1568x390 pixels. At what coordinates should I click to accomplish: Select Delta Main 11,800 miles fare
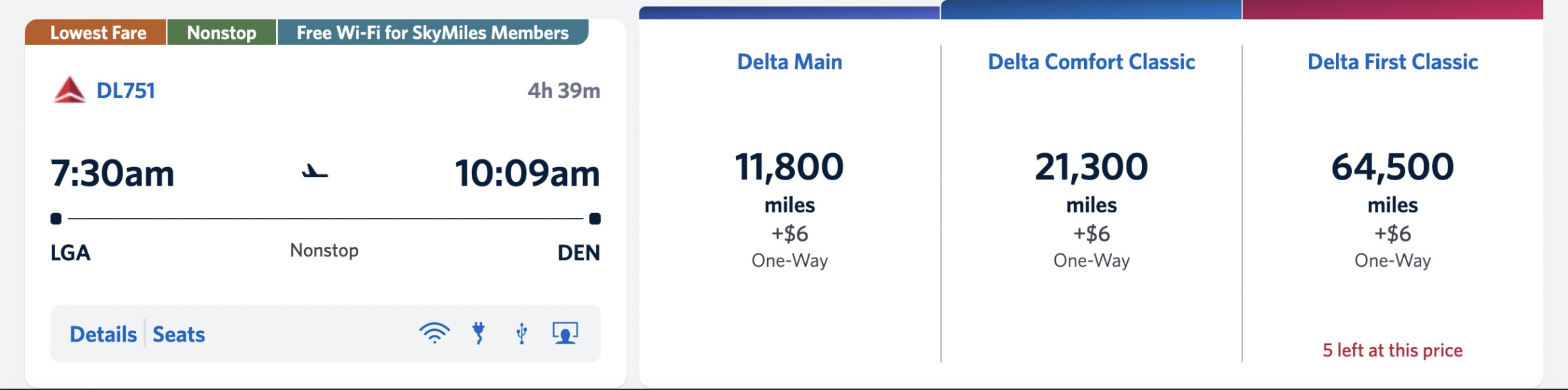(x=789, y=167)
